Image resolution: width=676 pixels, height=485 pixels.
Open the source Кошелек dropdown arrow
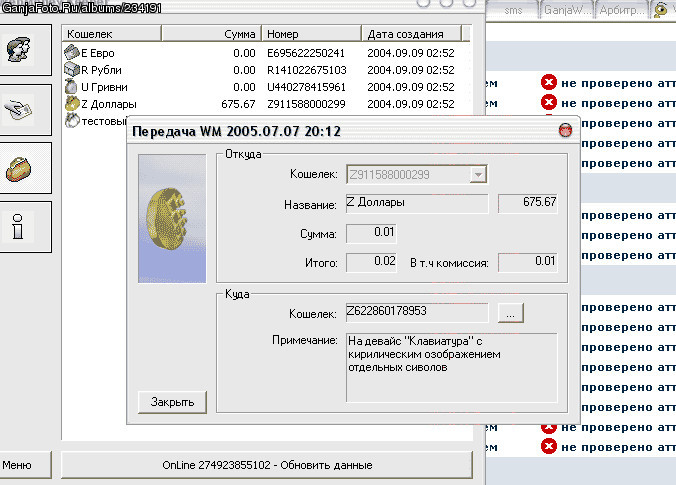pos(478,175)
